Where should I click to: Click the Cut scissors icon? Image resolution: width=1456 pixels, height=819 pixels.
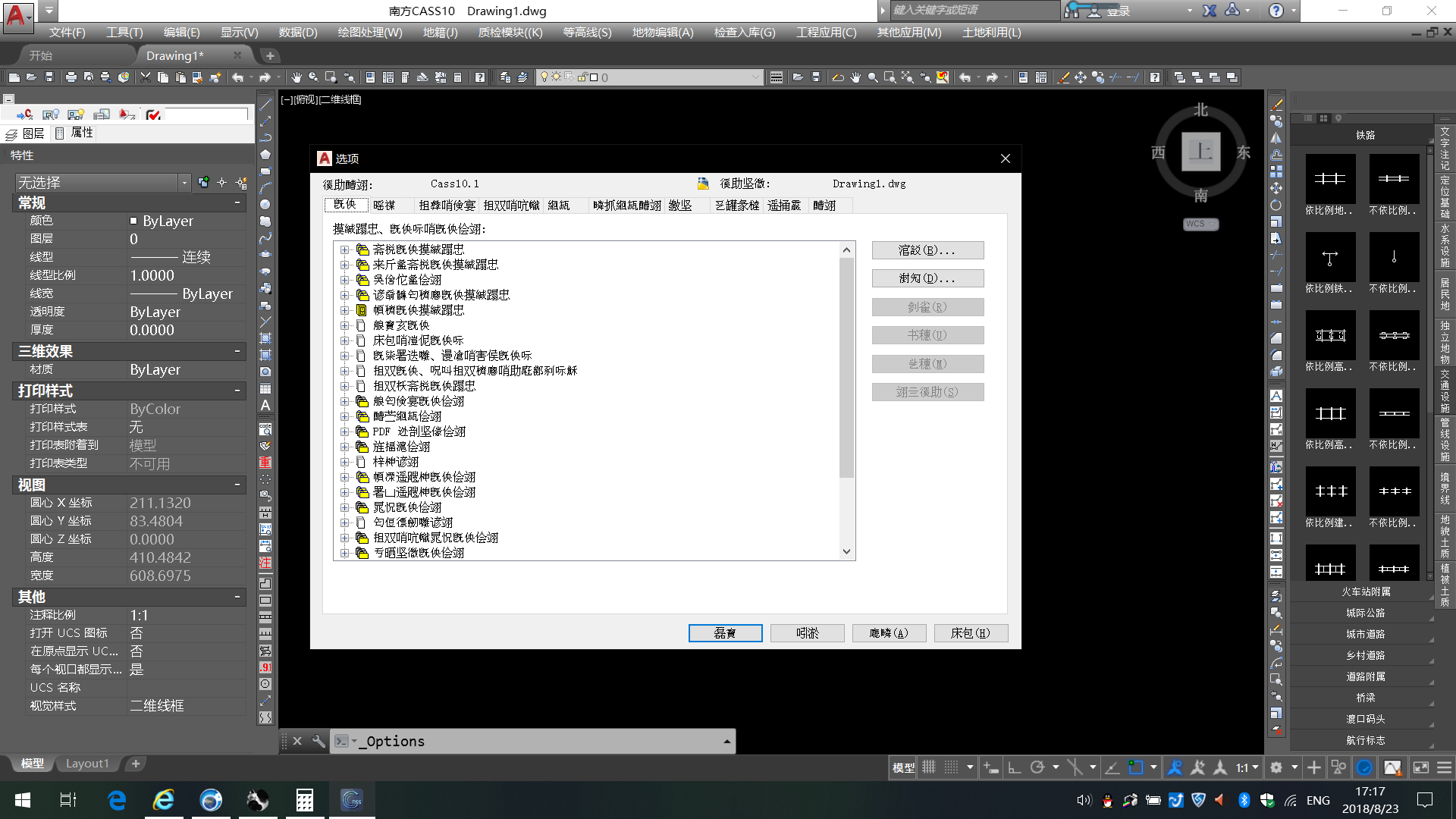[146, 77]
